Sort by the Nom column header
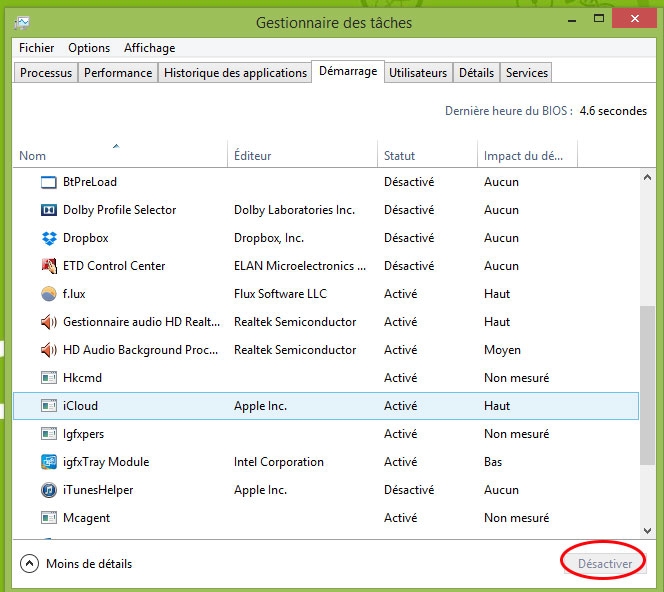664x592 pixels. point(120,155)
